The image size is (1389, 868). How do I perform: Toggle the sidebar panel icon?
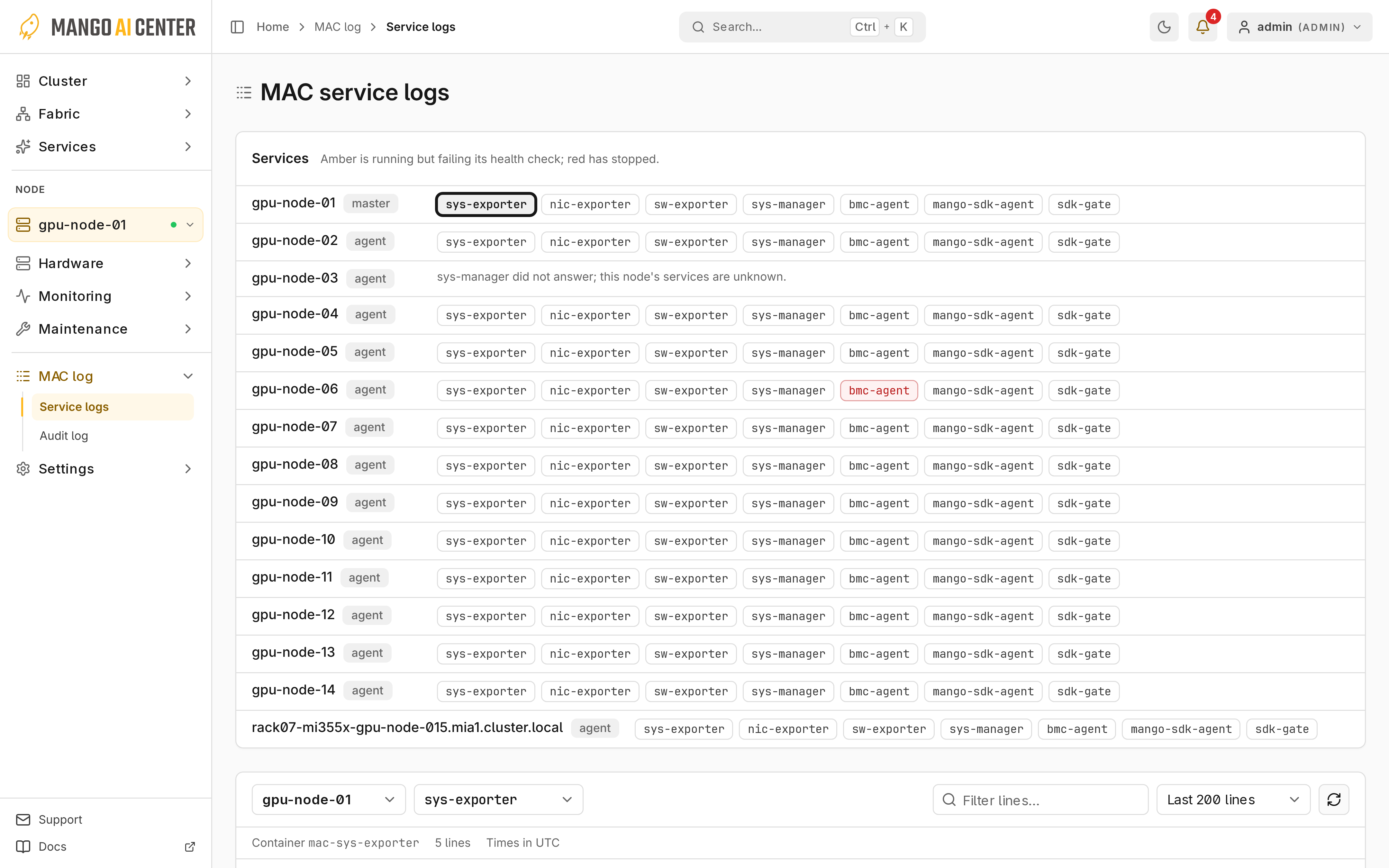[x=237, y=27]
